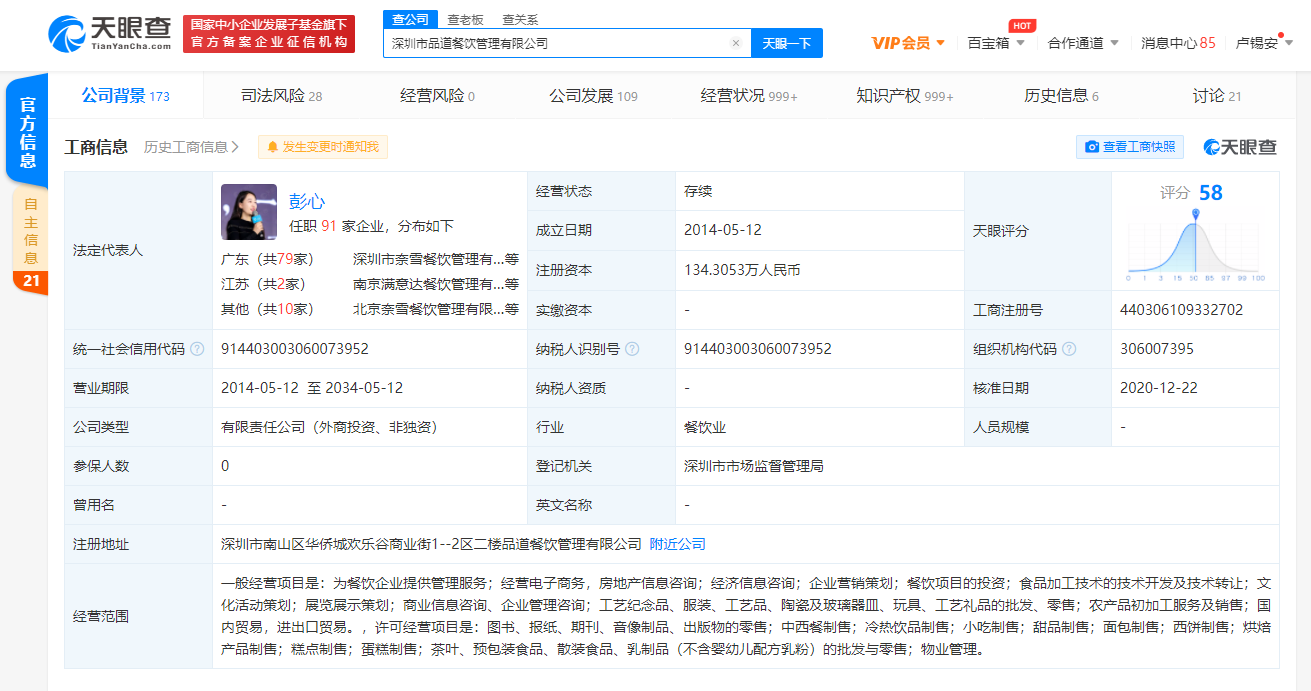Open 消息中心 notifications
Screen dimensions: 1311x691
pyautogui.click(x=1178, y=43)
